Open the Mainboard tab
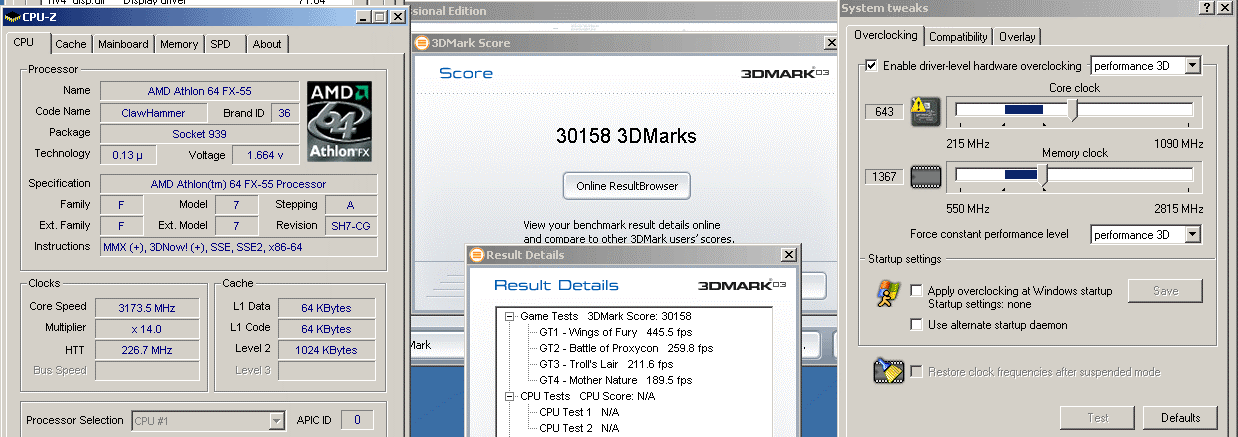 123,44
